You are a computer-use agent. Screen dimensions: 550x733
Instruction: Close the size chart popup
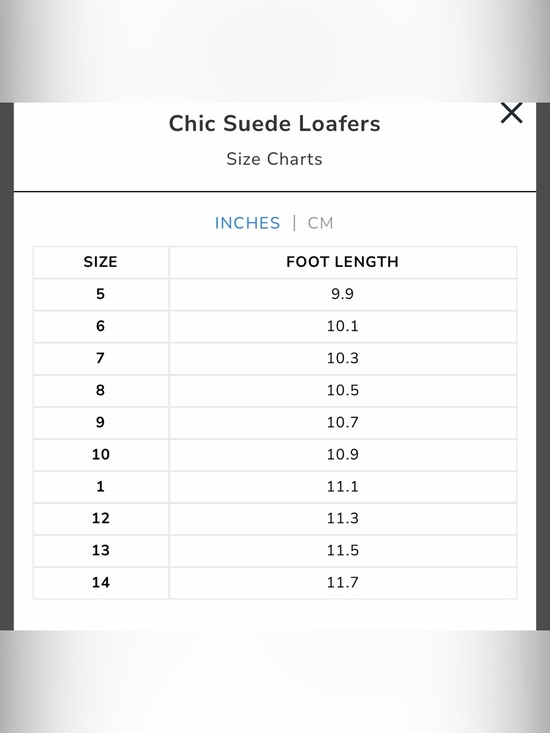(x=511, y=113)
